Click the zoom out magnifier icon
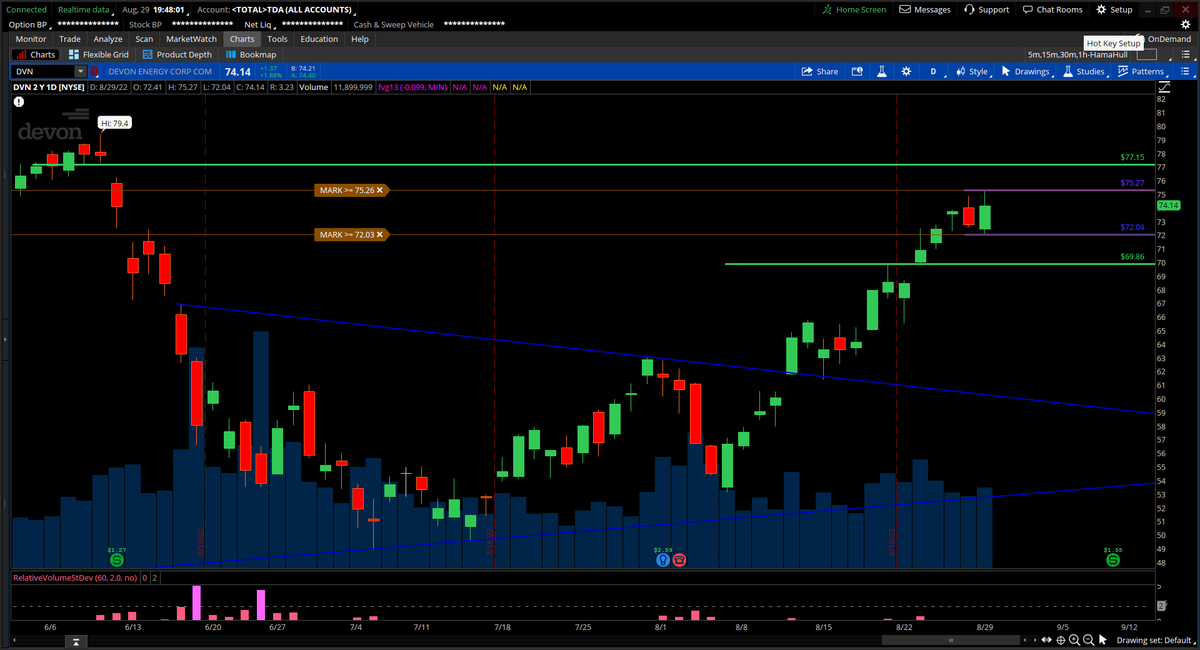 (1089, 640)
